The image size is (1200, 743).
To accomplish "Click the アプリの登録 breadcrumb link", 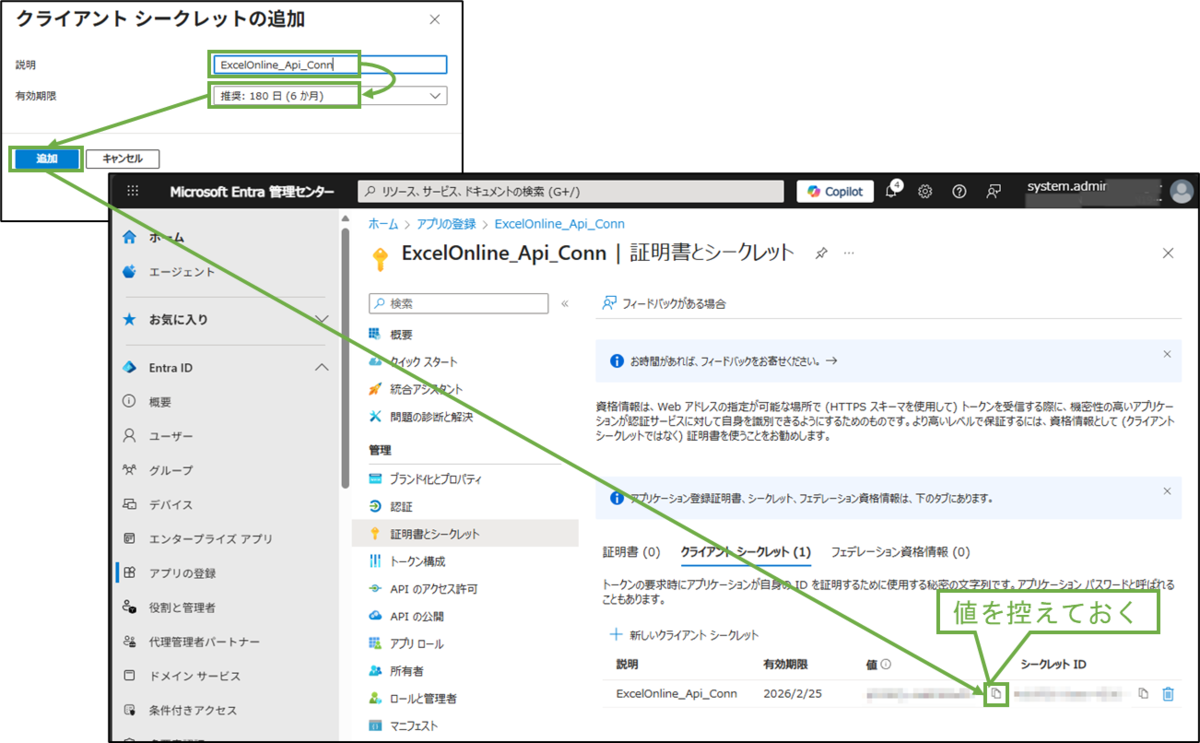I will coord(447,224).
